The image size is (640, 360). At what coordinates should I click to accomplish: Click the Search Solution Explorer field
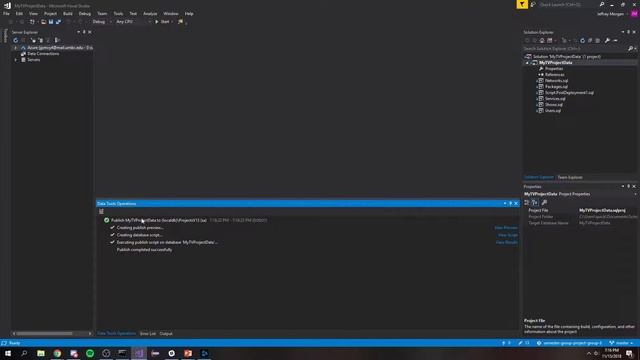pos(576,49)
